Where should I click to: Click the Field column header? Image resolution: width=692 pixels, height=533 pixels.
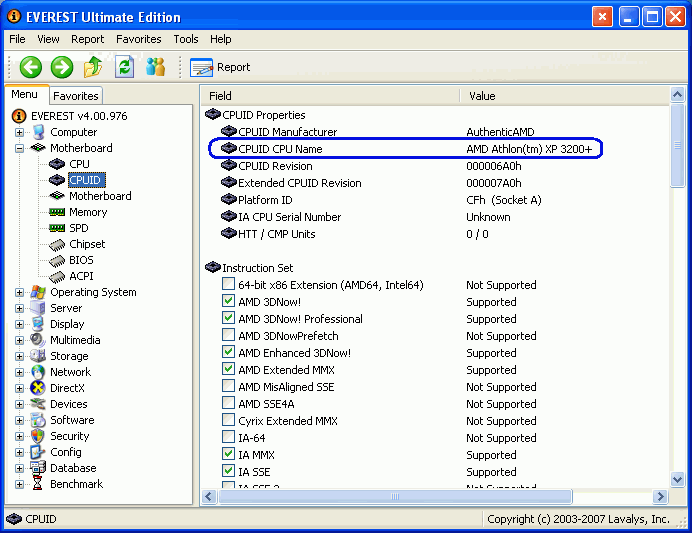(x=330, y=96)
